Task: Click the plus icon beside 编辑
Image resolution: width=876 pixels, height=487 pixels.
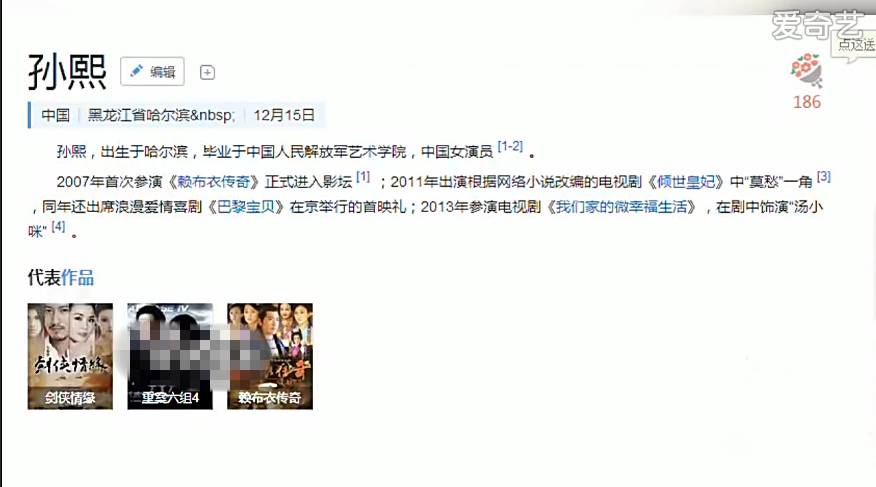Action: (207, 73)
